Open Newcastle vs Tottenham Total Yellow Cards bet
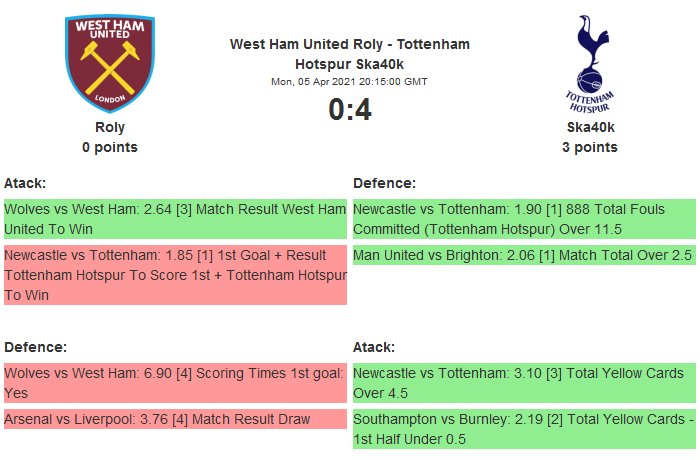This screenshot has width=700, height=460. (x=523, y=382)
